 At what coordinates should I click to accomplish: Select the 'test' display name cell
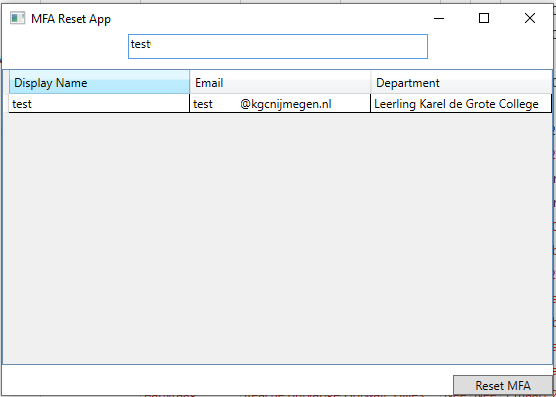point(99,104)
